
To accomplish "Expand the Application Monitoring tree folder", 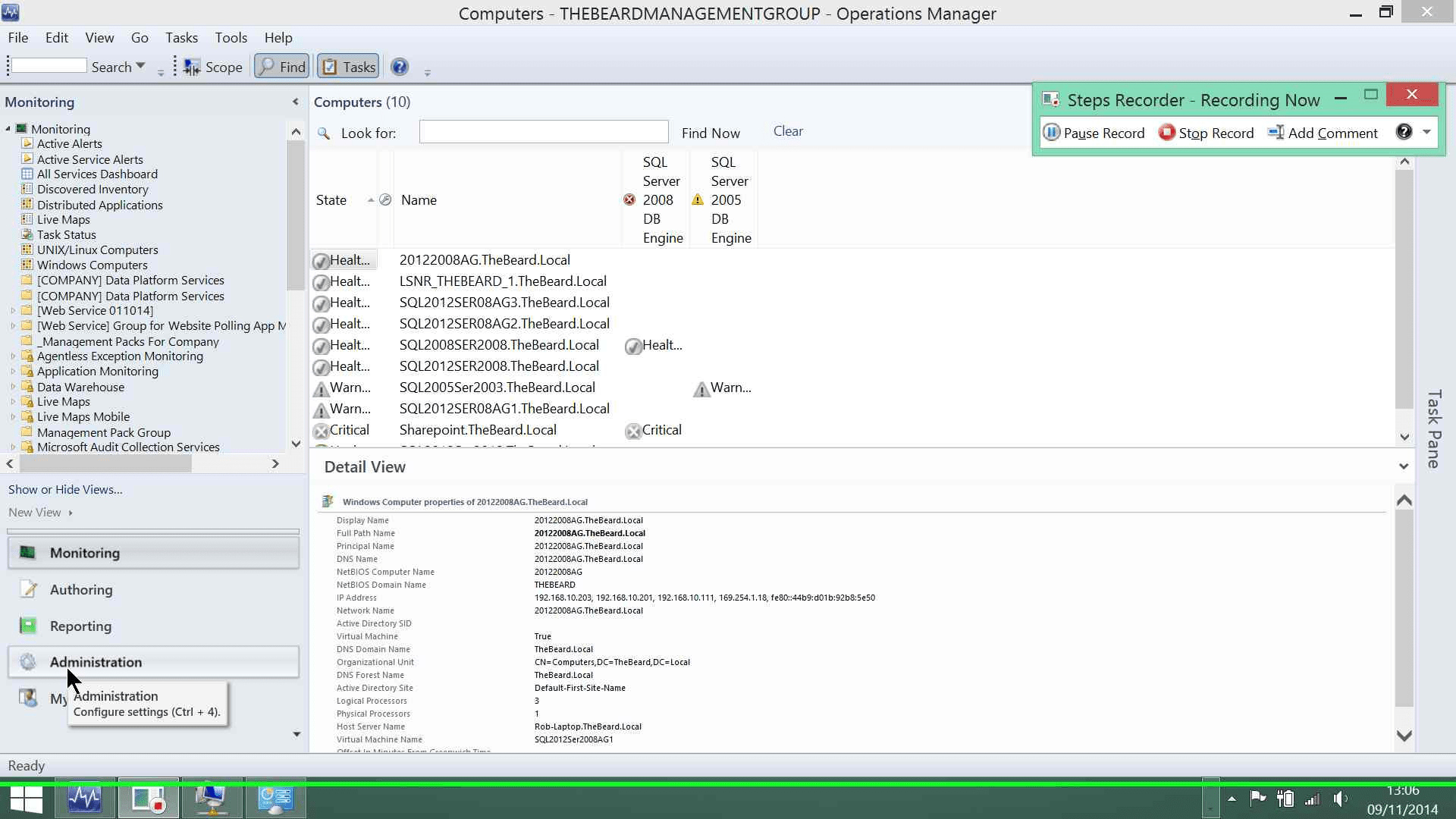I will point(13,372).
